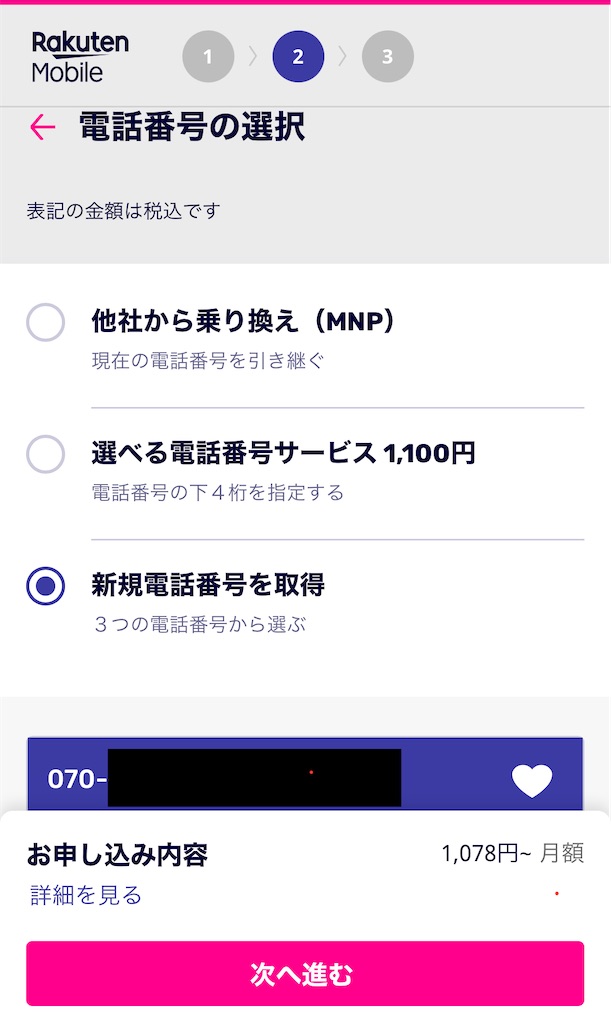Click step indicator 1 in the progress bar
The image size is (611, 1024).
click(x=208, y=56)
